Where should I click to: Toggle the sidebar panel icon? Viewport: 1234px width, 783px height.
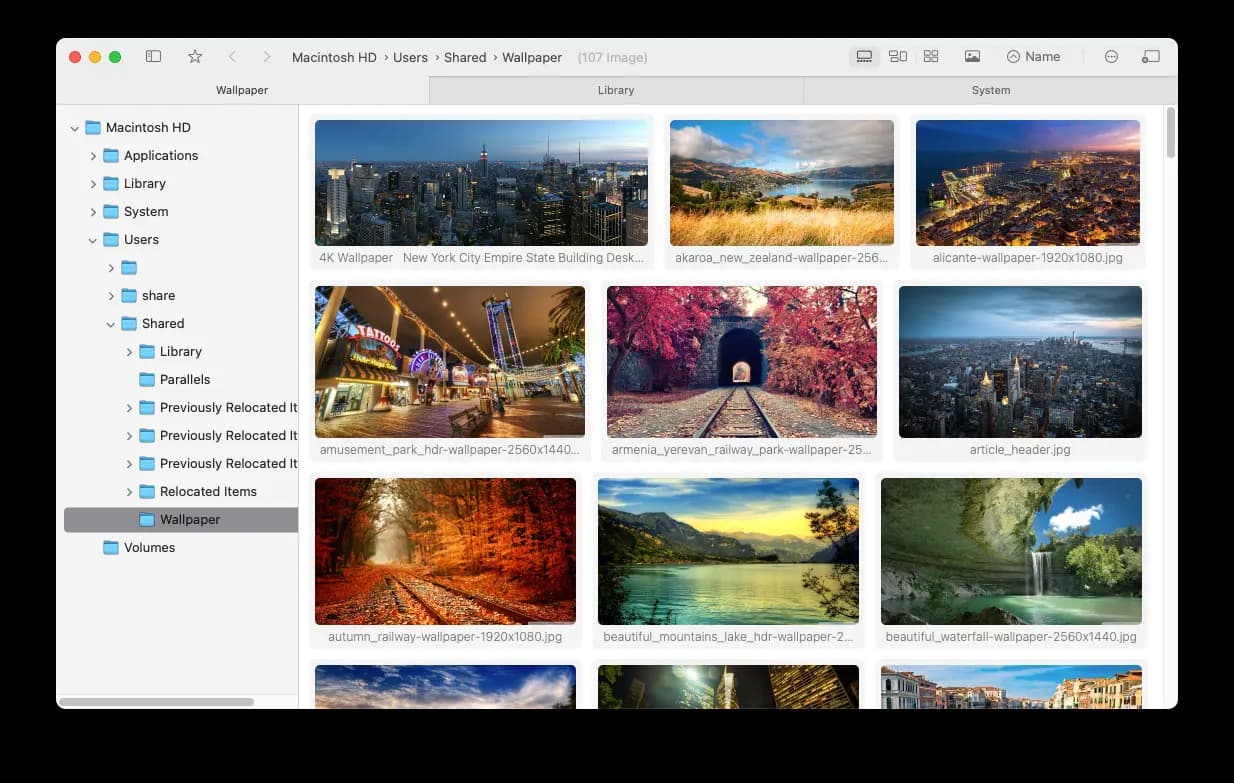coord(153,57)
